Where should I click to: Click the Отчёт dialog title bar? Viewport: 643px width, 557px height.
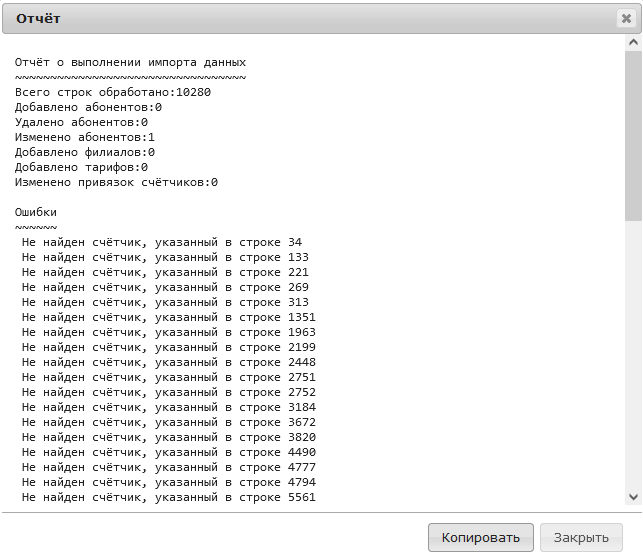[x=300, y=18]
